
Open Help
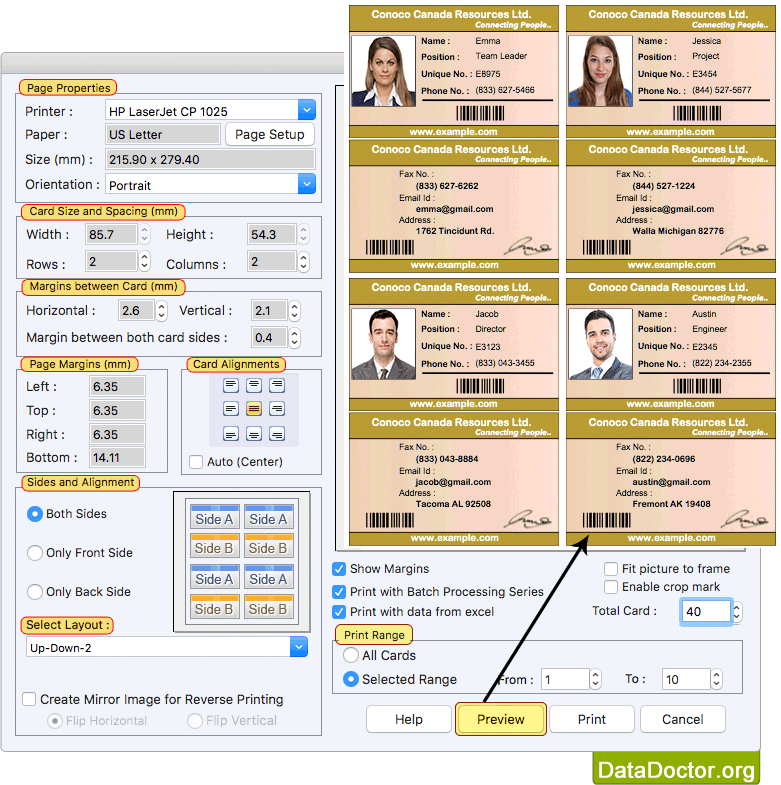409,719
